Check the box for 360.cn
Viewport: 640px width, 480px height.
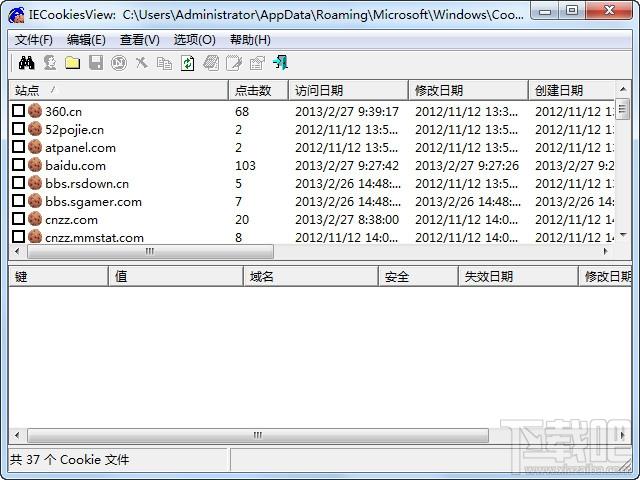pos(18,111)
